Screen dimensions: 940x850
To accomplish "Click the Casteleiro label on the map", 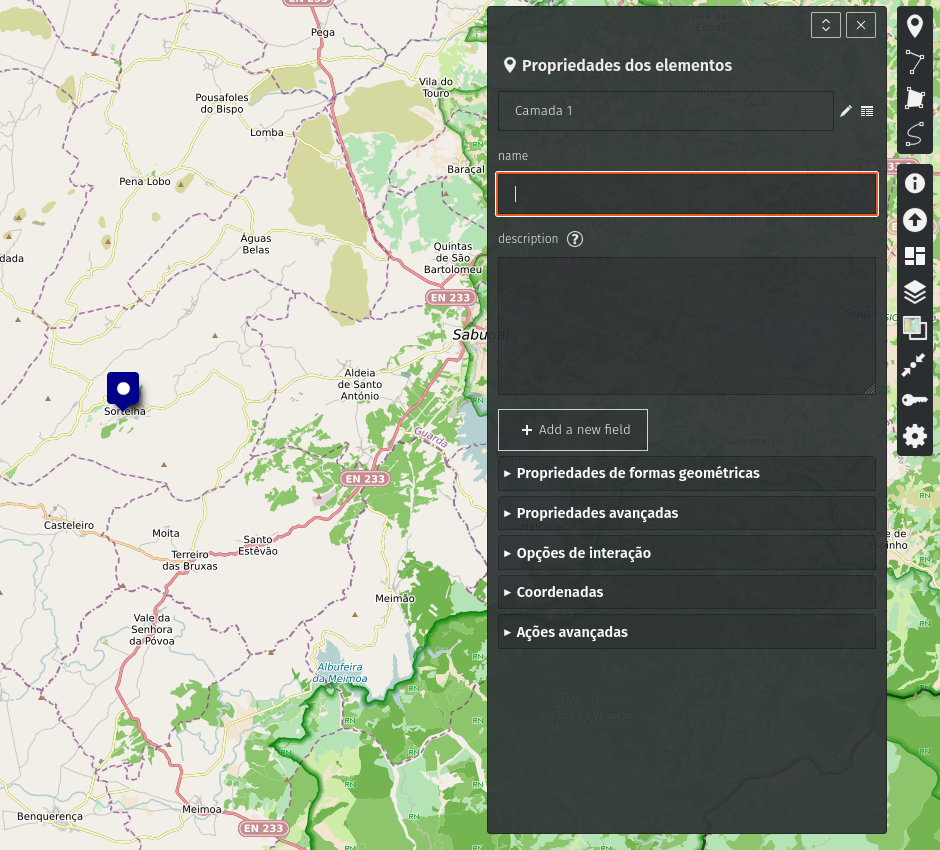I will click(x=69, y=525).
